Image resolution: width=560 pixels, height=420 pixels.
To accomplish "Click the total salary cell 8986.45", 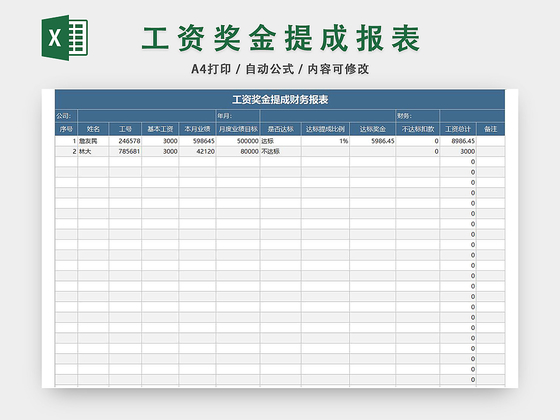I will tap(458, 141).
